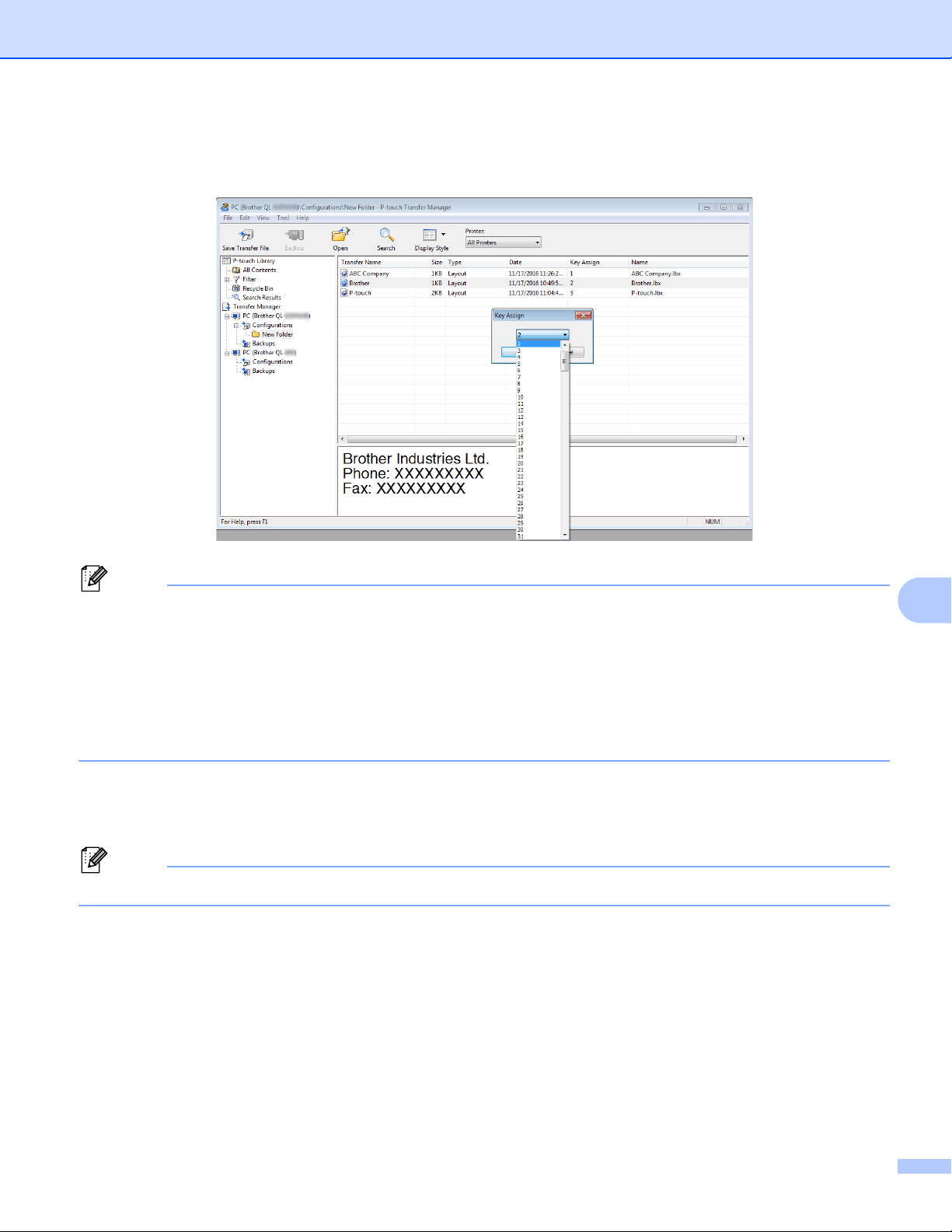
Task: Select Recycle Bin in the tree
Action: [257, 288]
